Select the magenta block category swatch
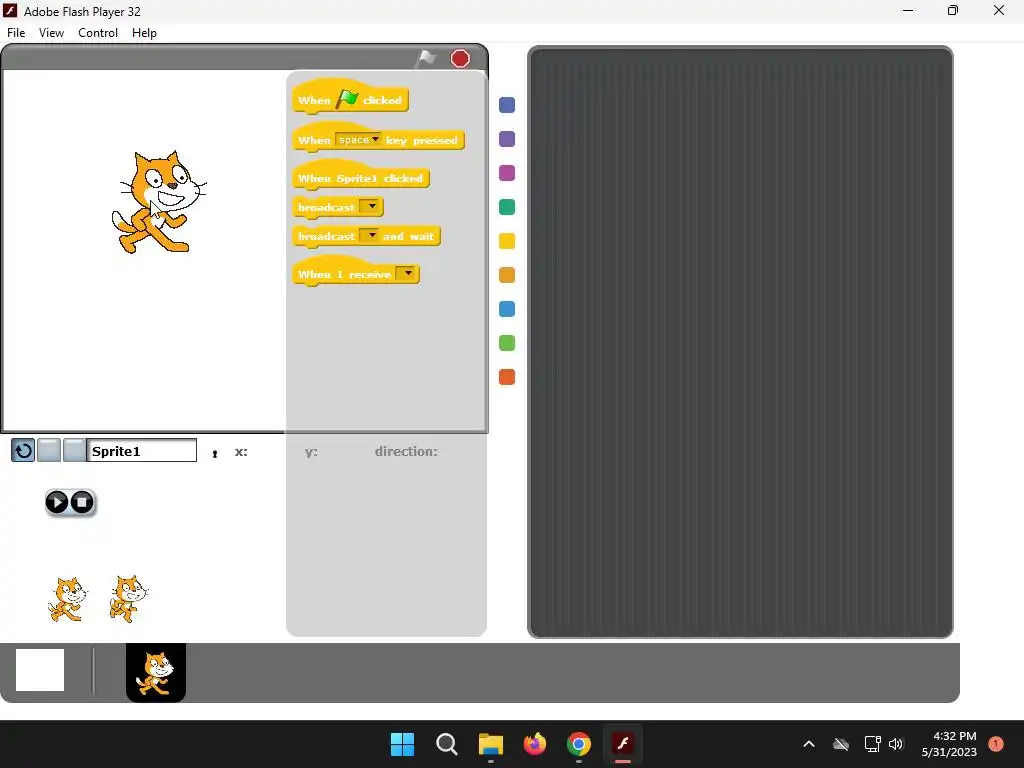 tap(507, 173)
